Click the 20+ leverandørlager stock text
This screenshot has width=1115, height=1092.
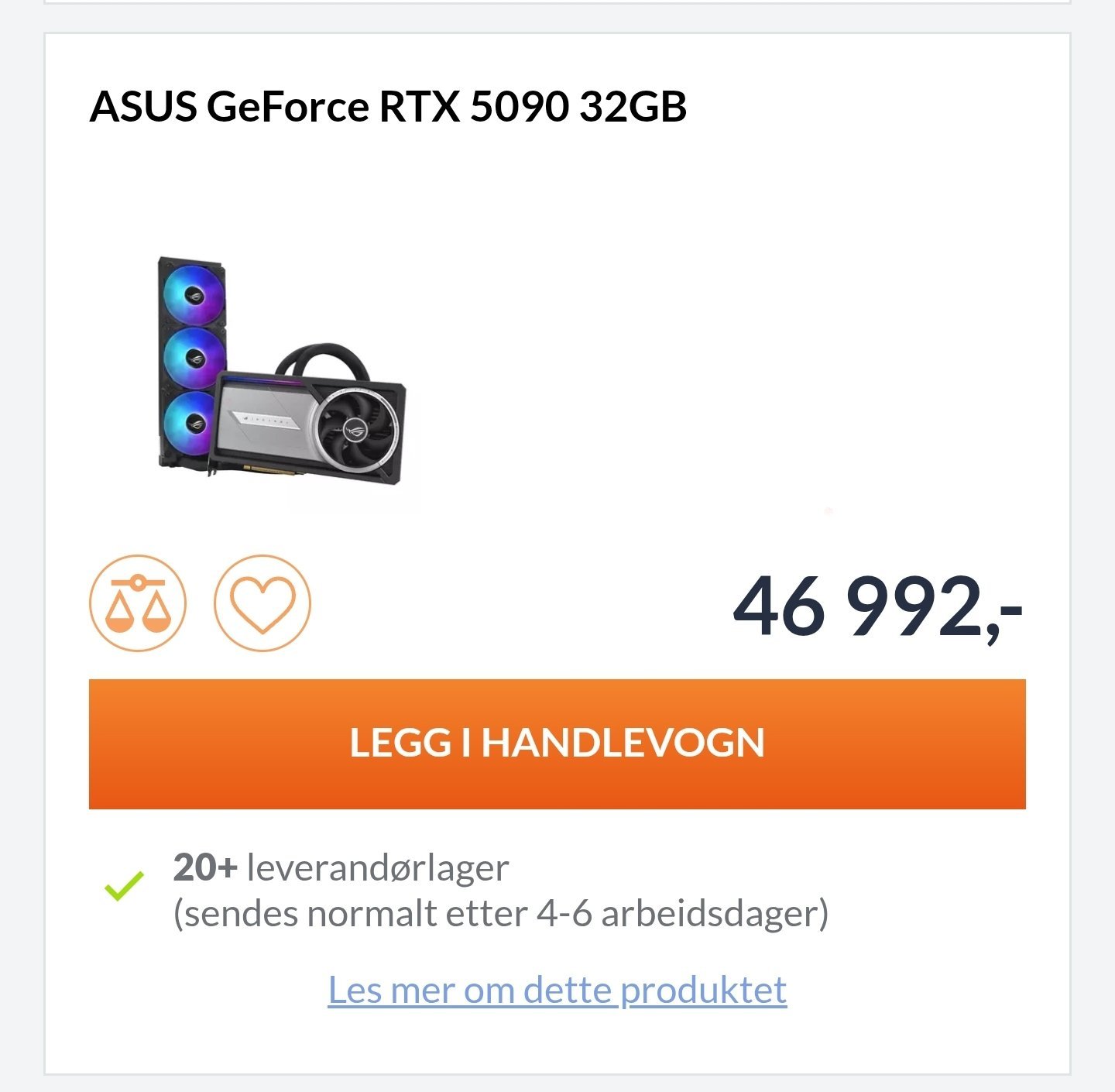pos(341,867)
